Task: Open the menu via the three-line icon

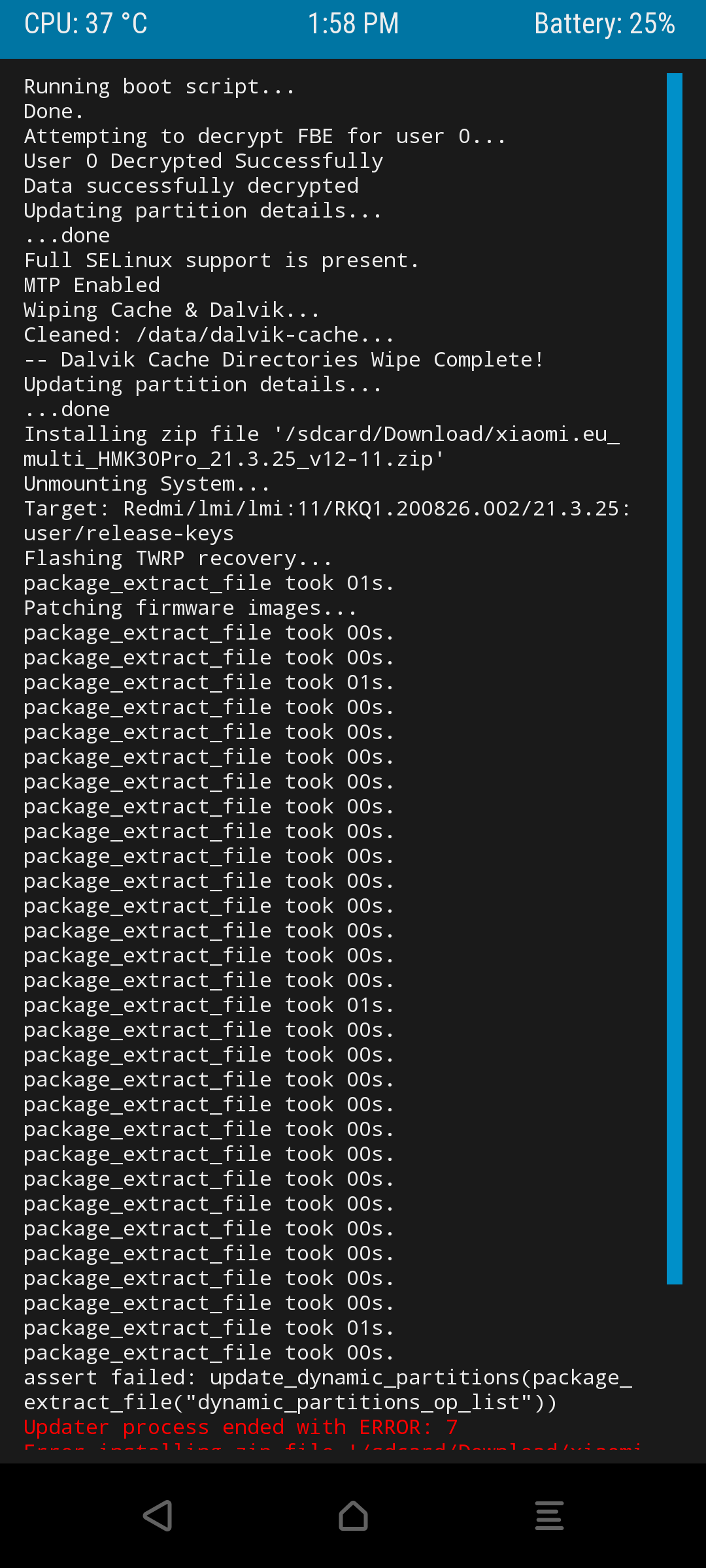Action: click(x=549, y=1516)
